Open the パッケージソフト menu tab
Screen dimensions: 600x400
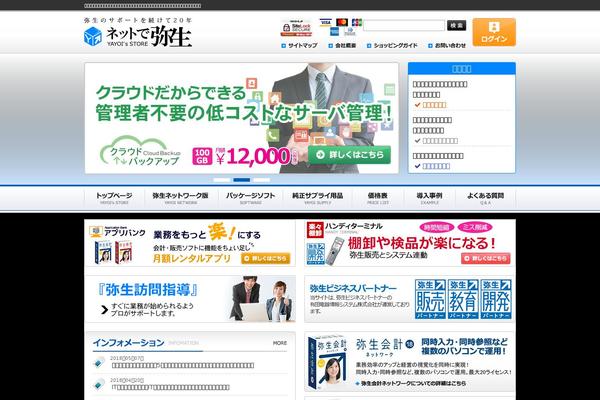pyautogui.click(x=250, y=198)
